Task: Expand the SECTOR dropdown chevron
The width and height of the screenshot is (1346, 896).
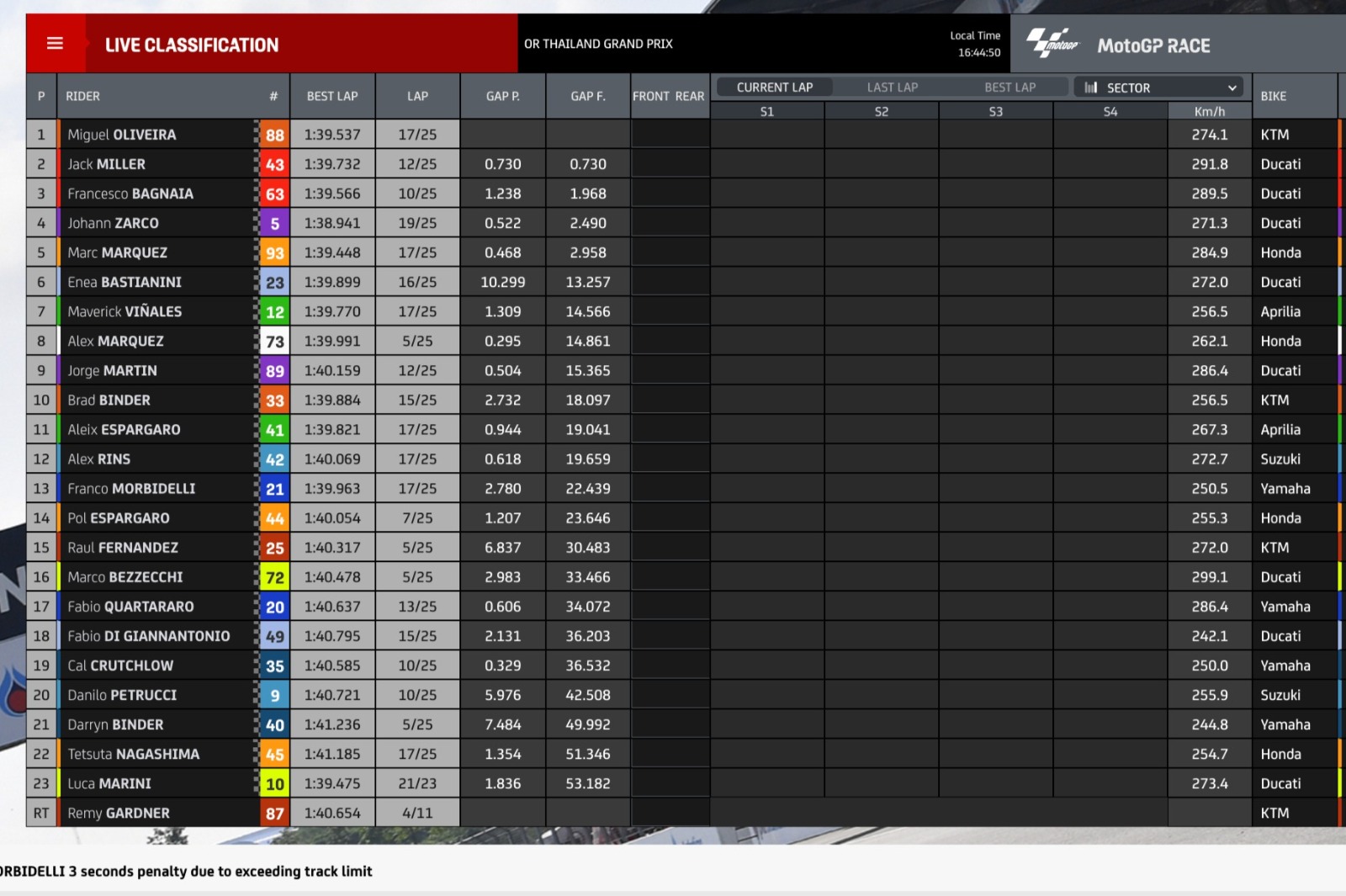Action: coord(1232,87)
